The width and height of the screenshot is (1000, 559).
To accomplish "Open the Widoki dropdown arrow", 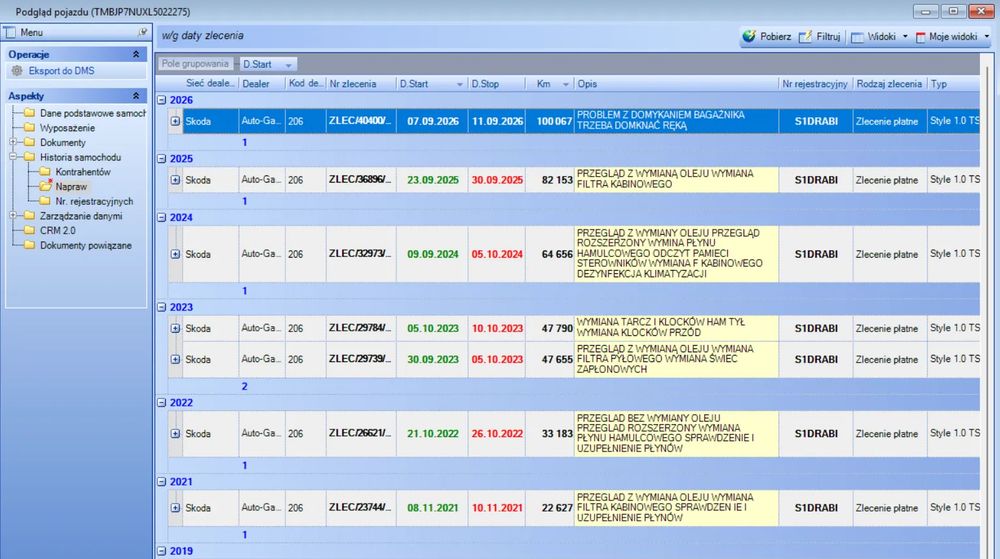I will (905, 37).
